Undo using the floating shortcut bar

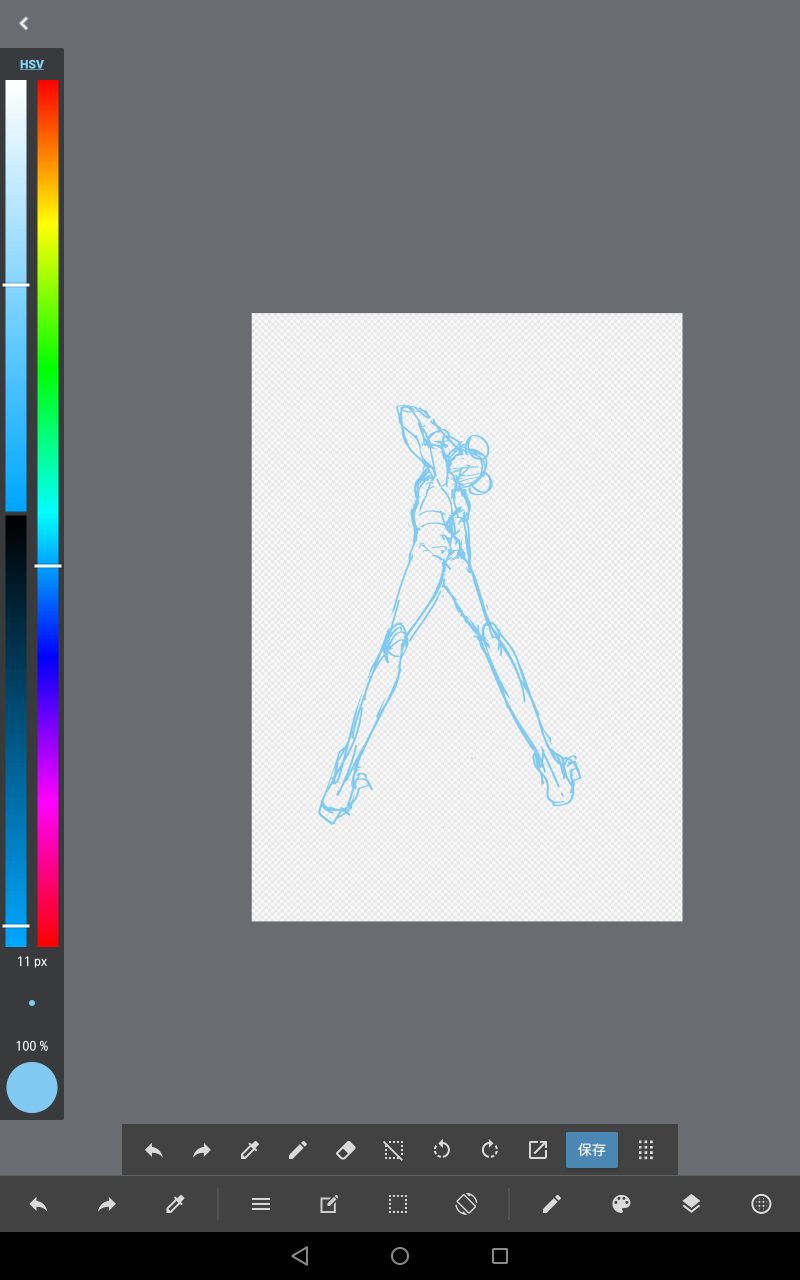point(154,1150)
